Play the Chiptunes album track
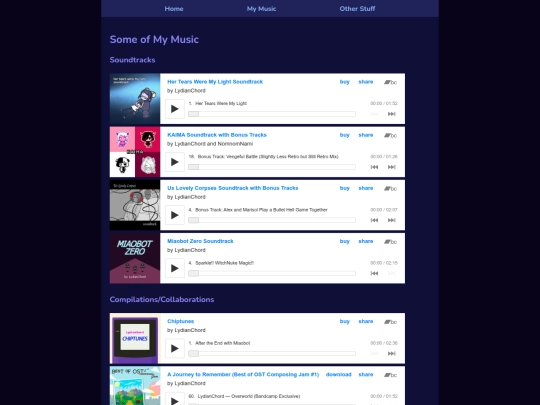The height and width of the screenshot is (405, 540). (175, 349)
